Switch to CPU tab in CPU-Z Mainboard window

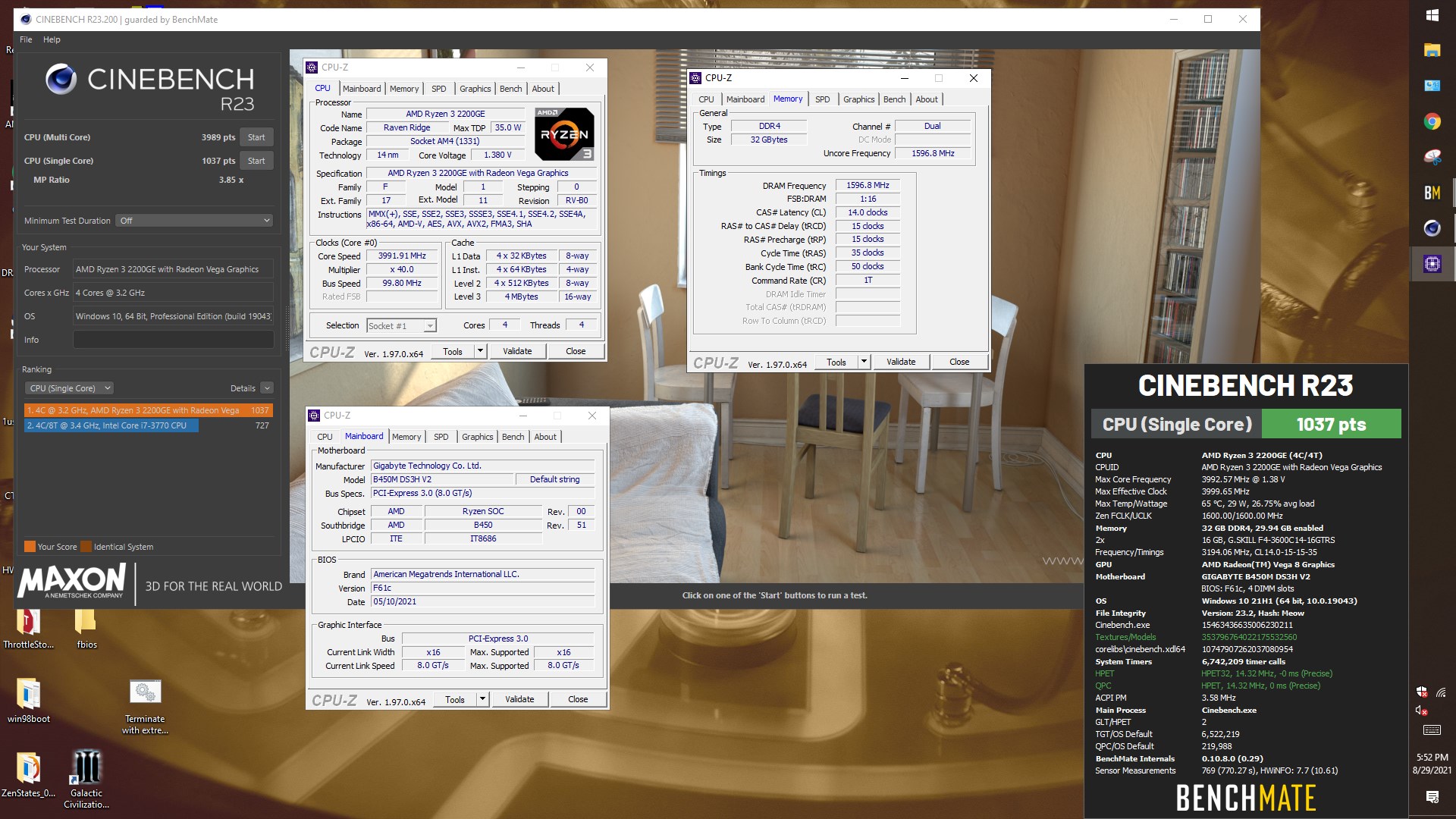click(325, 437)
